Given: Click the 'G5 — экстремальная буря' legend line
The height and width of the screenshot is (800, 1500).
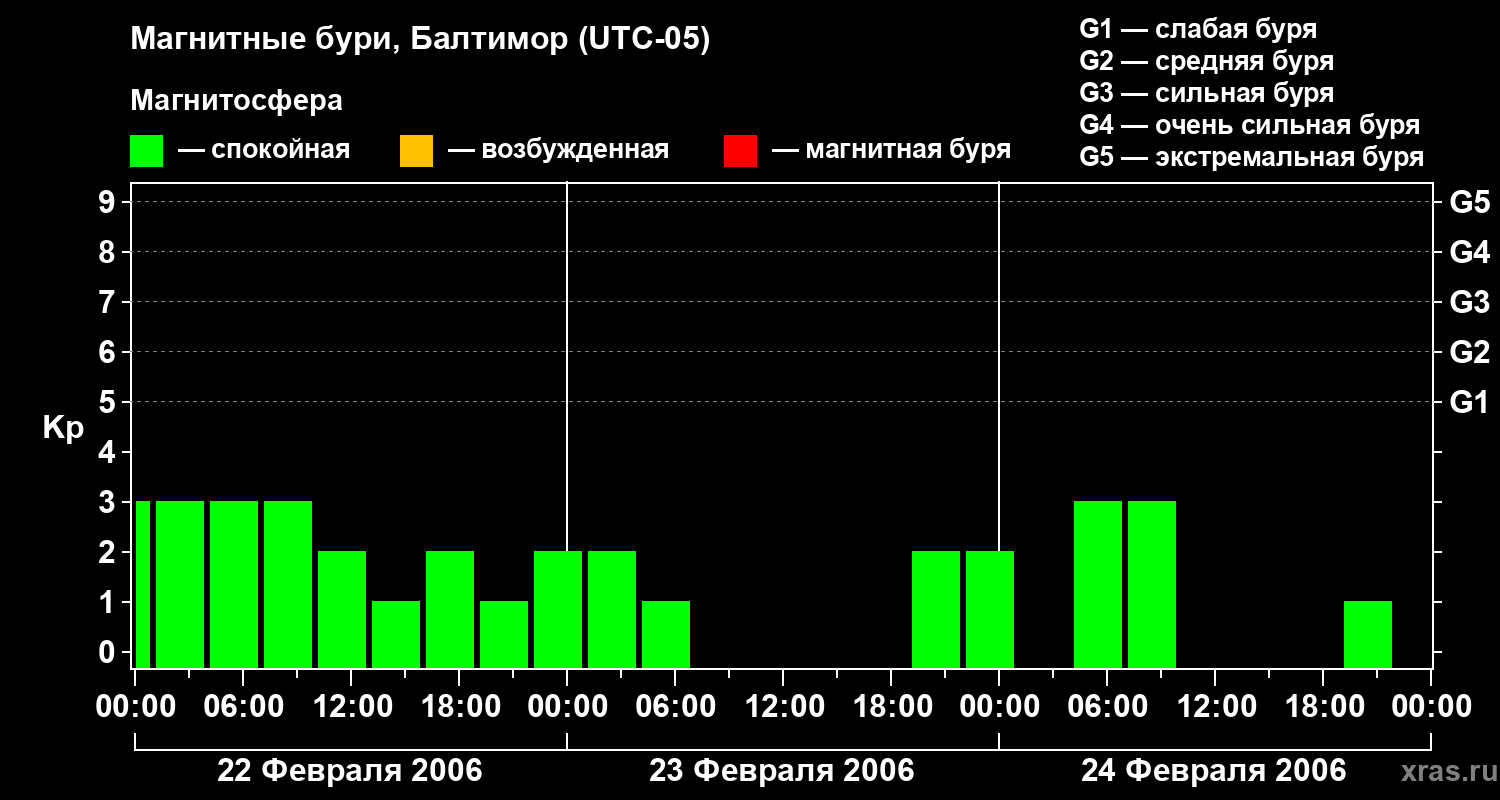Looking at the screenshot, I should (1252, 157).
